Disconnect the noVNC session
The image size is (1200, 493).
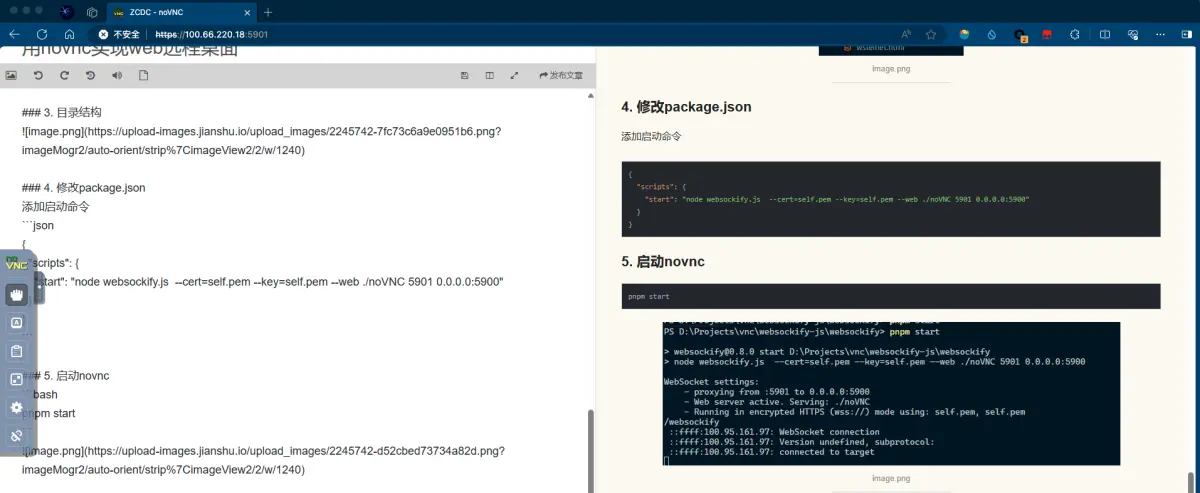point(16,436)
